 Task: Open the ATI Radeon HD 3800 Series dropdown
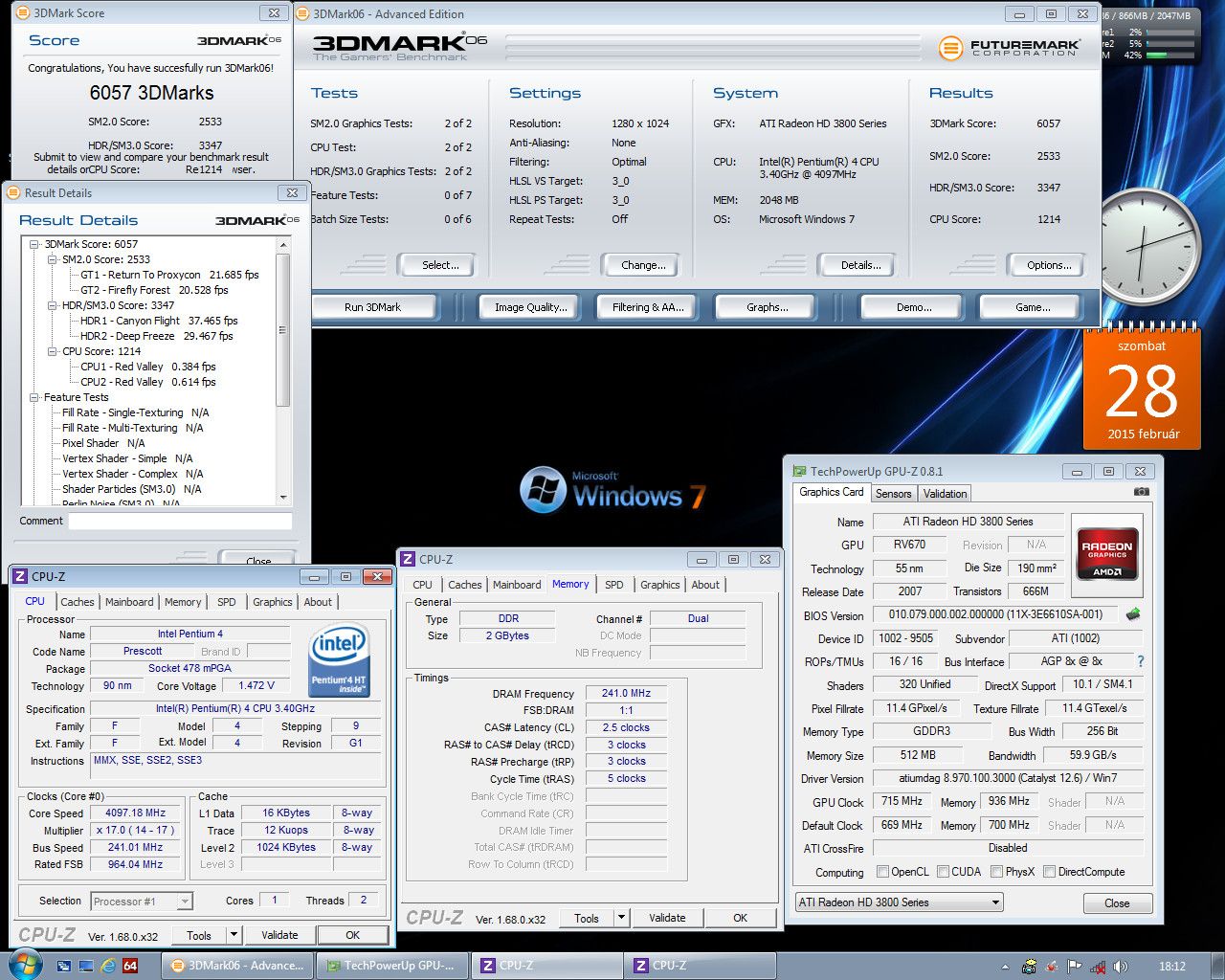[899, 902]
